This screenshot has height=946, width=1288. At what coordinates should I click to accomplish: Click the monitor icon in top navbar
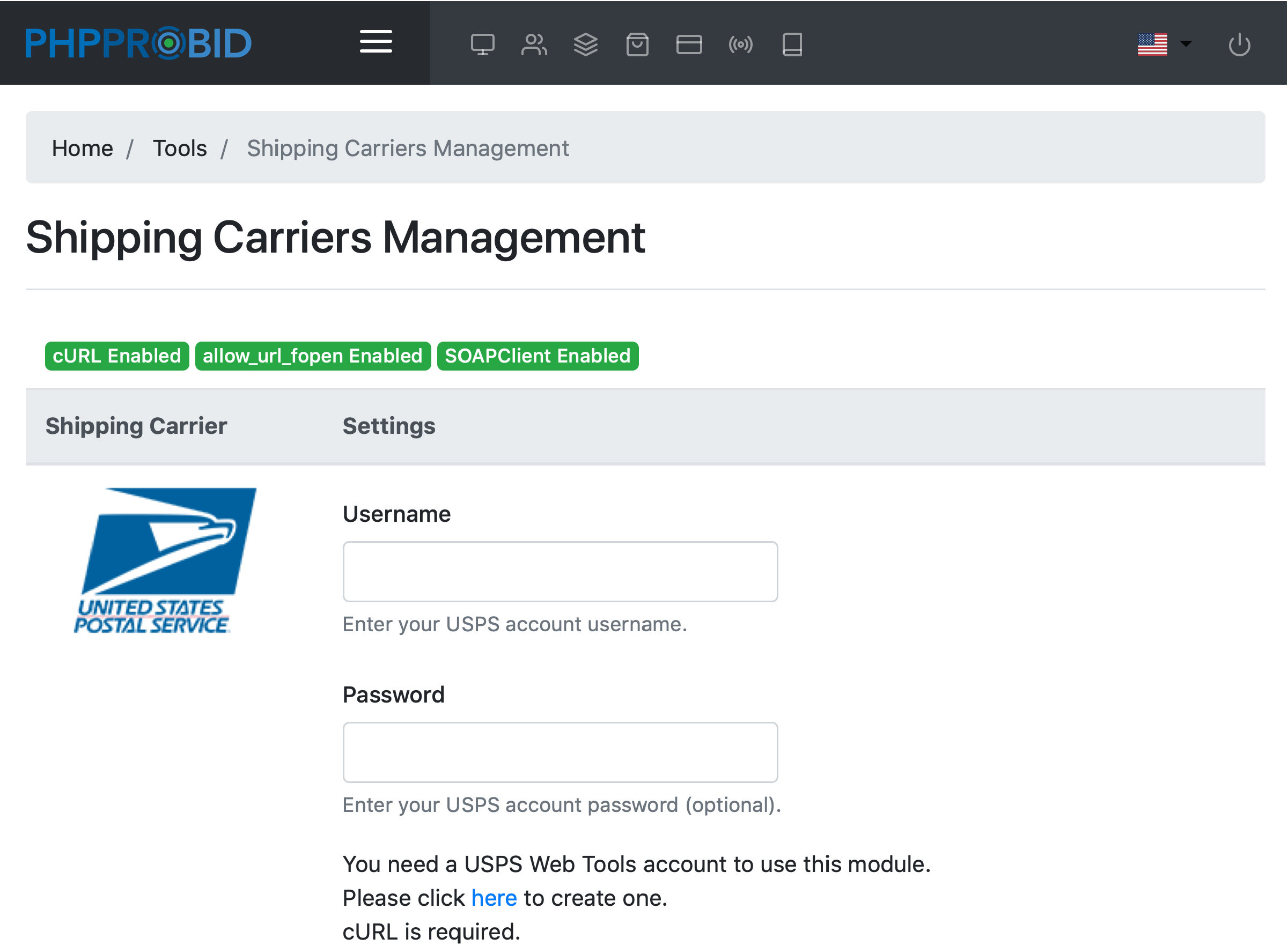click(482, 44)
